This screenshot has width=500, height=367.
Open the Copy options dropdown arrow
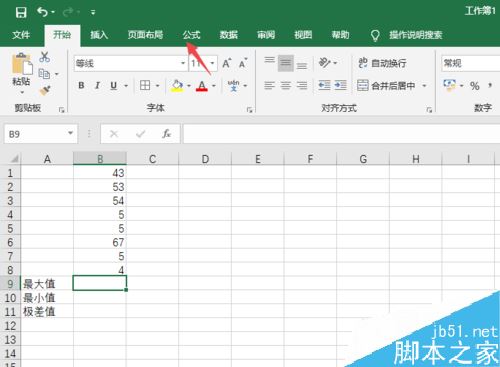coord(57,74)
